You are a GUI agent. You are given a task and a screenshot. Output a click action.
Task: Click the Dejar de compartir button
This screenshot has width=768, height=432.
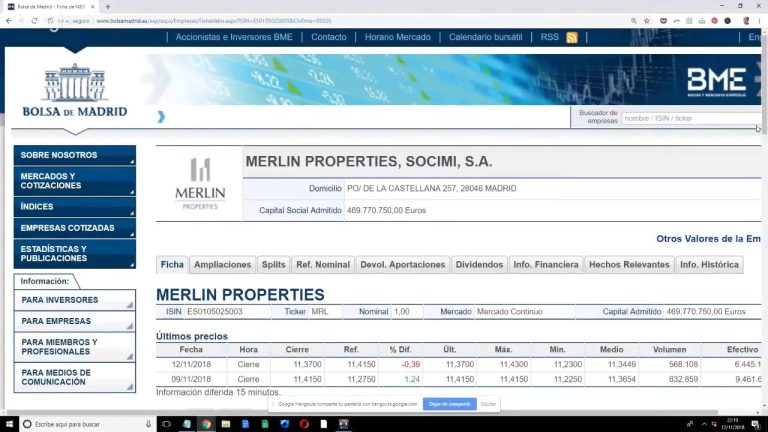click(x=449, y=404)
